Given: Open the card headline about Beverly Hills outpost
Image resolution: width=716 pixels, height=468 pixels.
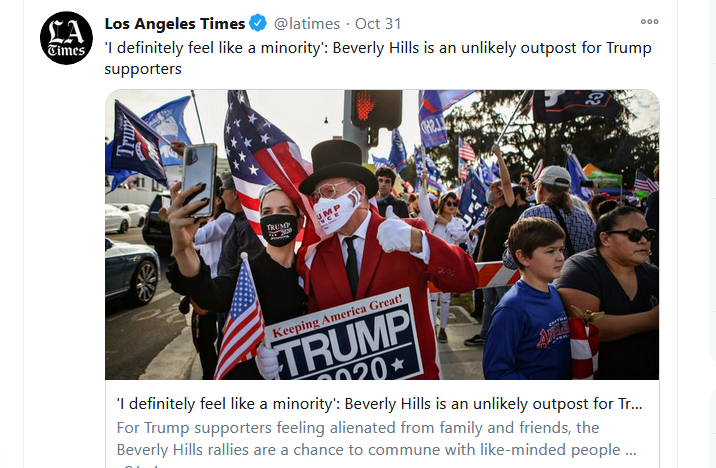Looking at the screenshot, I should coord(379,404).
